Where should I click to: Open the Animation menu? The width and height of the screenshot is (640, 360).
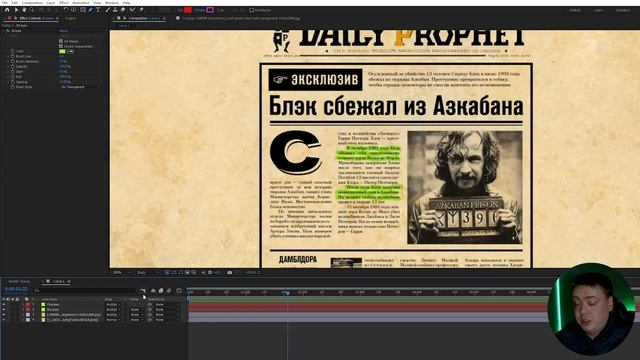click(81, 2)
